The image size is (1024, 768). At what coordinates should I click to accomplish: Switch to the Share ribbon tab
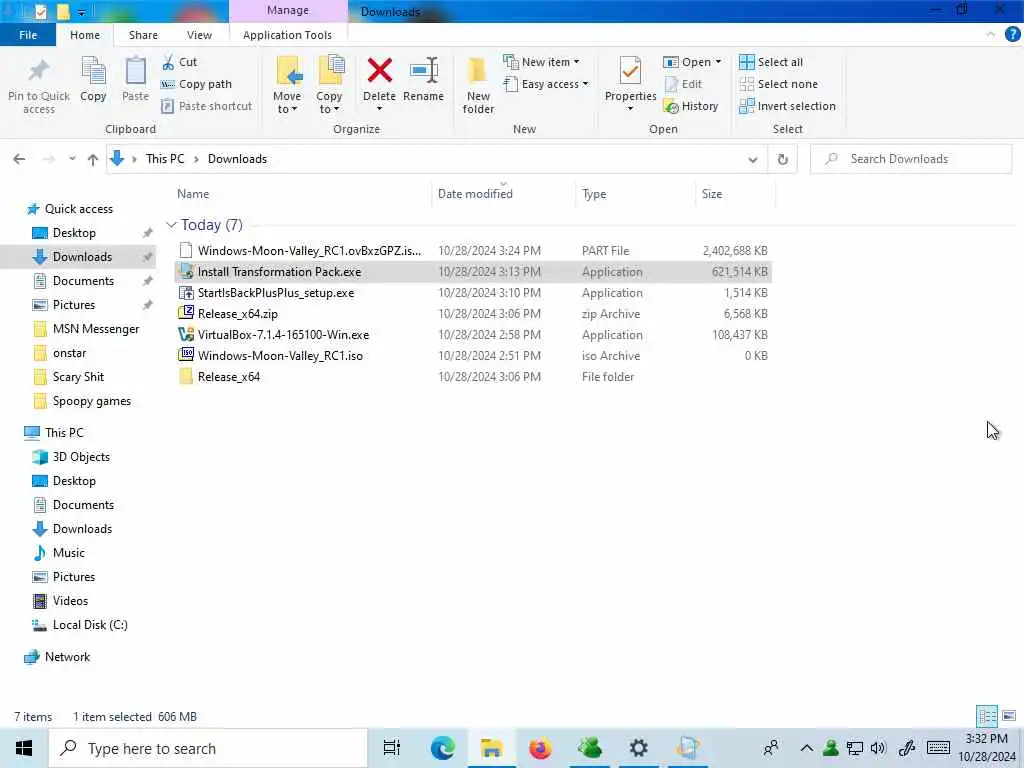tap(143, 35)
